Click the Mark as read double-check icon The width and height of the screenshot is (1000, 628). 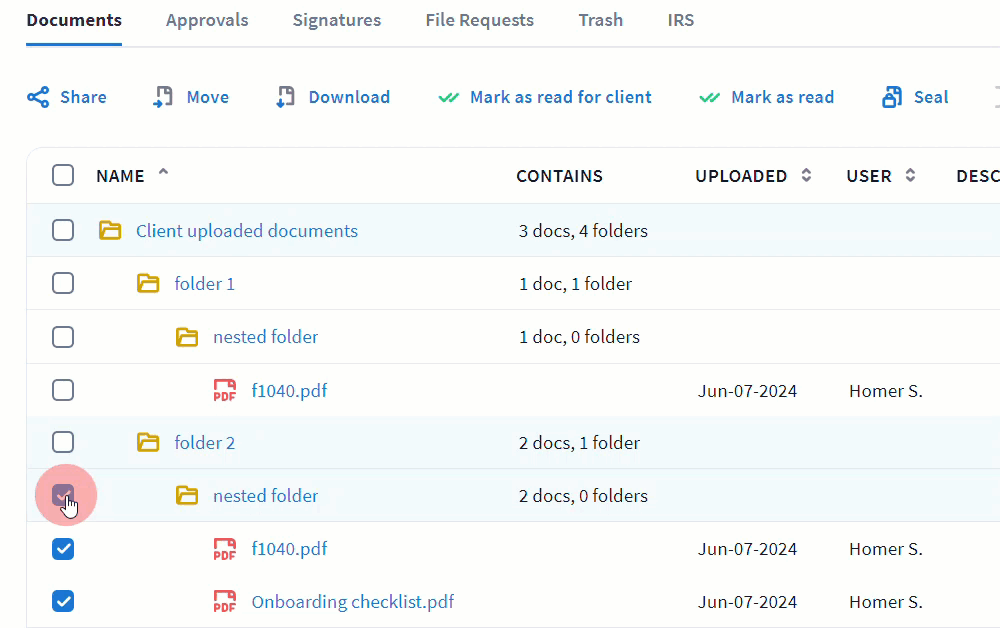(x=710, y=98)
